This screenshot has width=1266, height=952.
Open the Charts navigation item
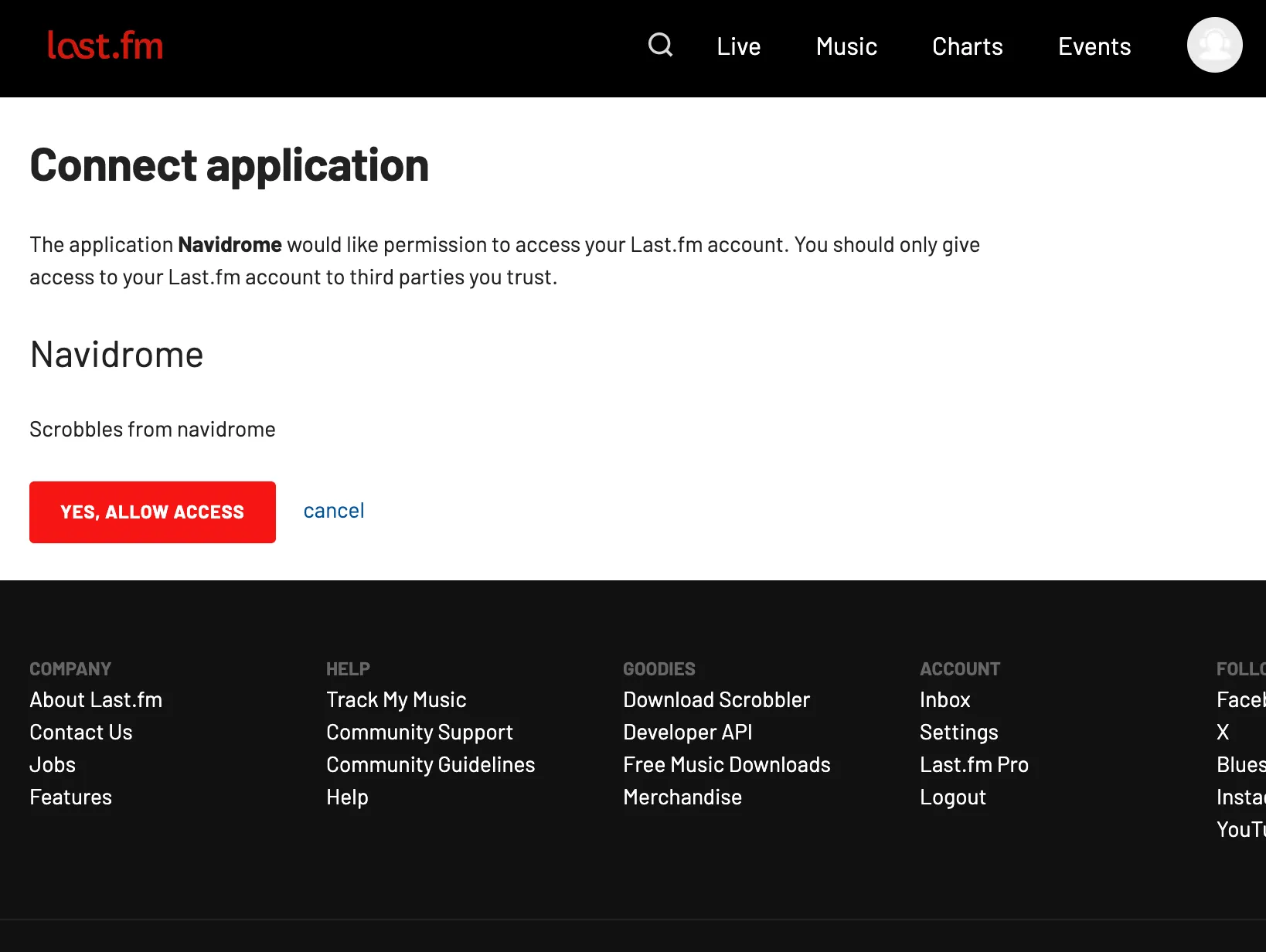point(967,46)
